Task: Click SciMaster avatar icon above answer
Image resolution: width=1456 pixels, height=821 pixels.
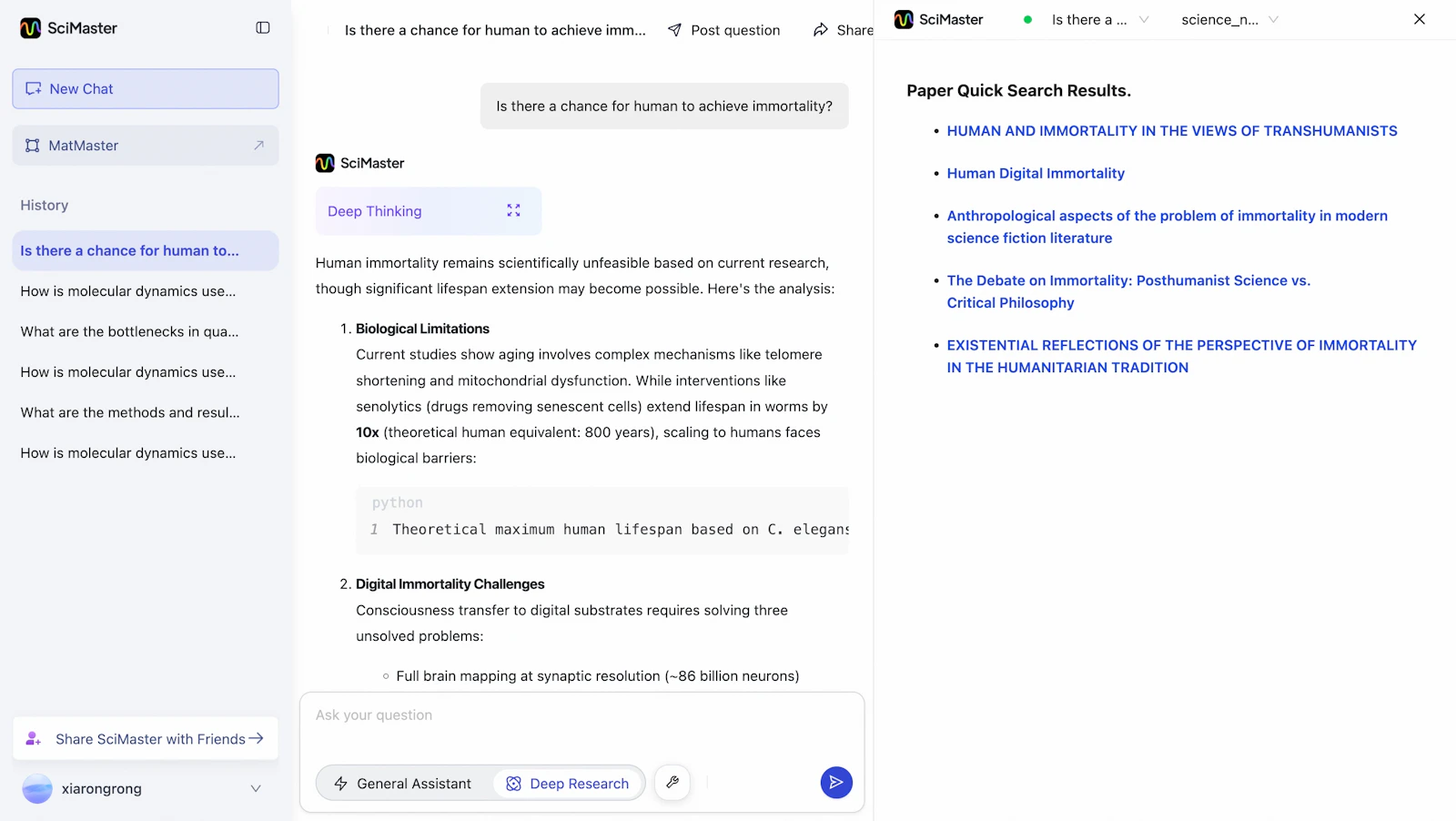Action: (x=325, y=163)
